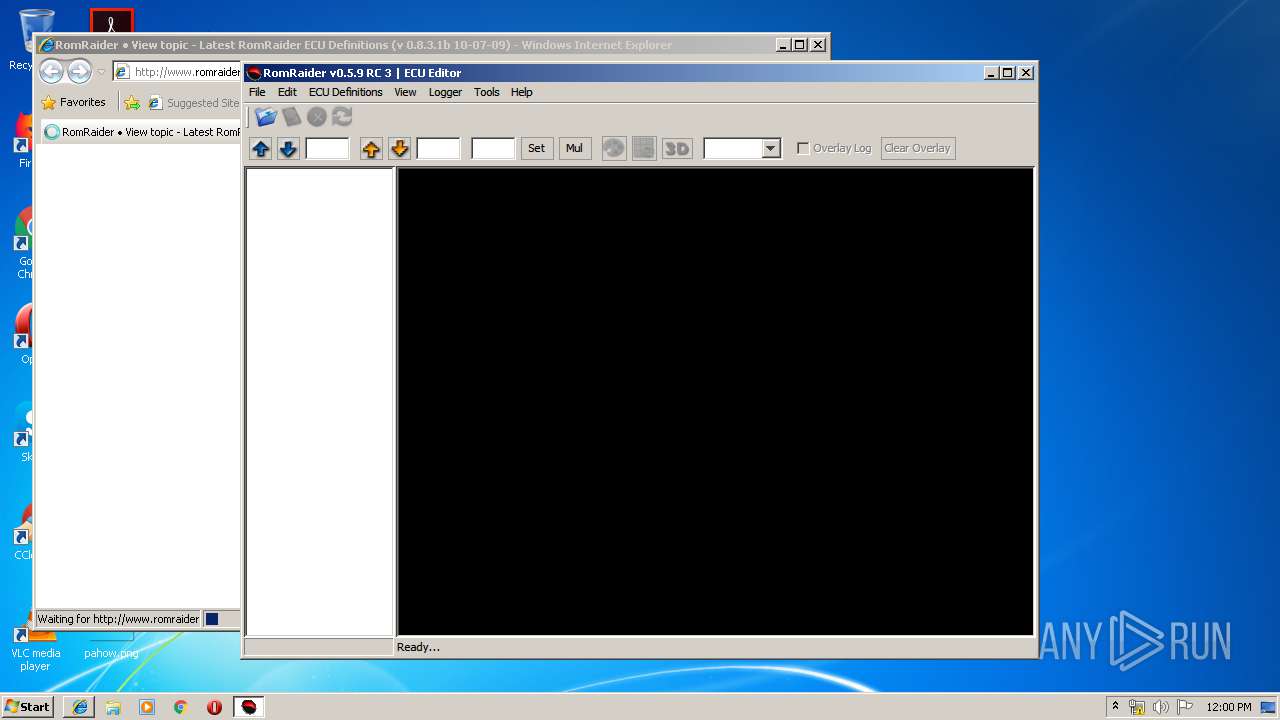Click the IE Favorites star button
Screen dimensions: 1280x720
pyautogui.click(x=73, y=102)
